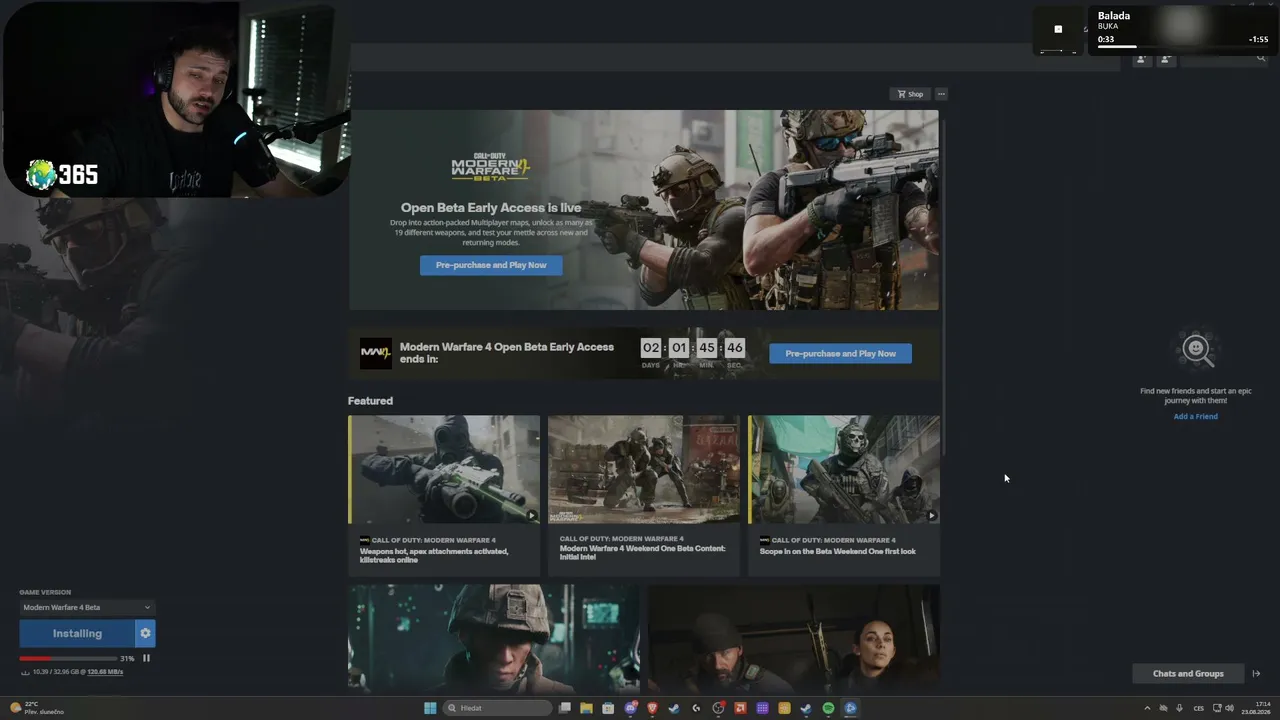Viewport: 1280px width, 720px height.
Task: Open the man-and-woman news thumbnail
Action: click(794, 638)
